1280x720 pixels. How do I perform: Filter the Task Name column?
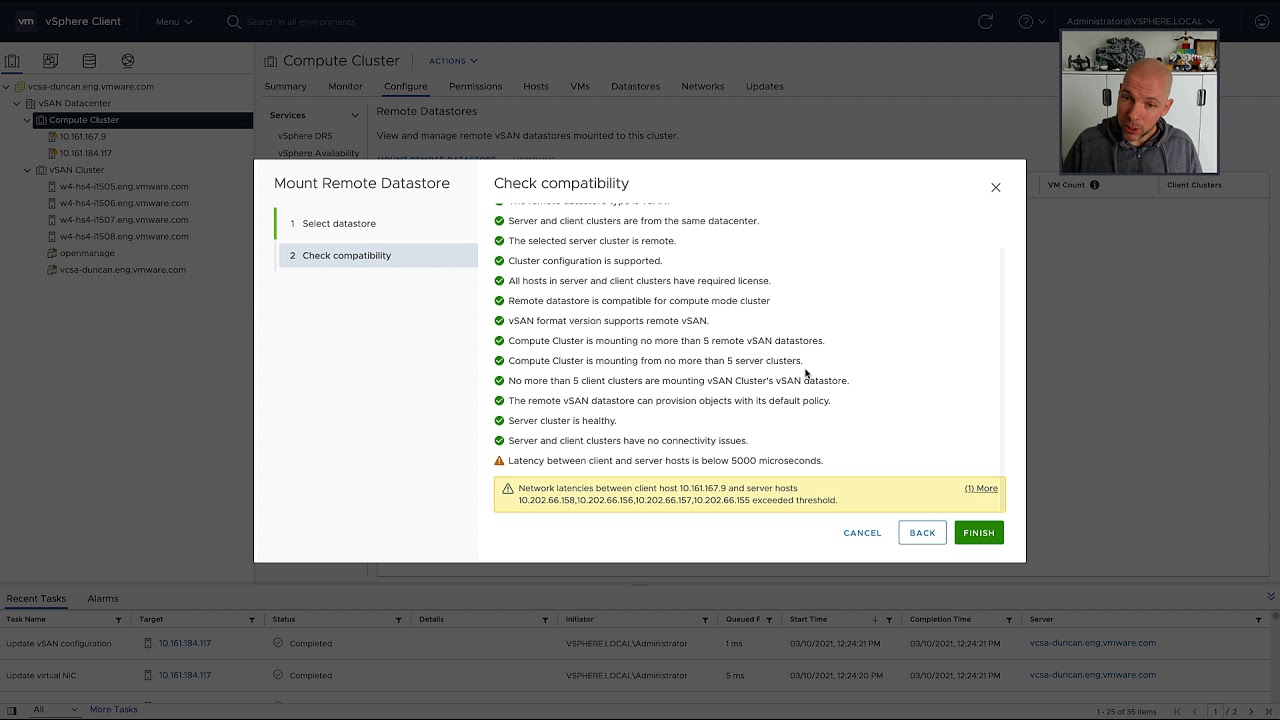click(x=118, y=620)
